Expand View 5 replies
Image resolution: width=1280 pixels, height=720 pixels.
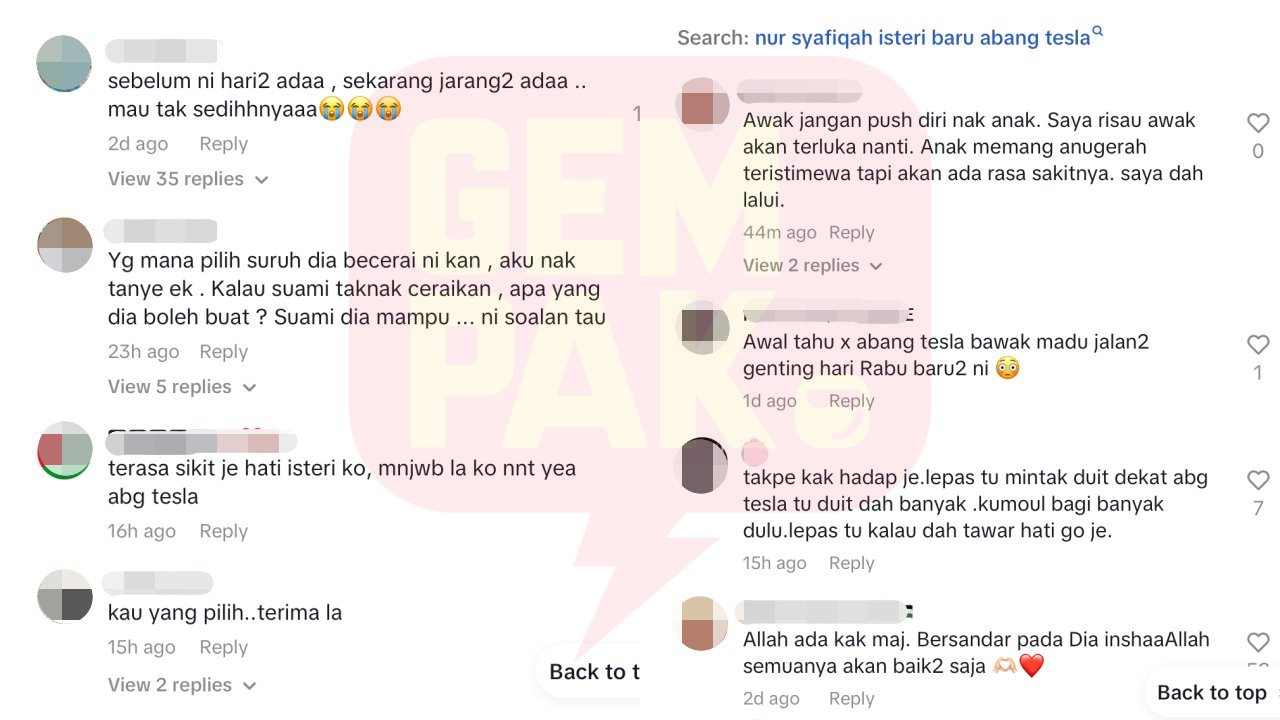[182, 387]
